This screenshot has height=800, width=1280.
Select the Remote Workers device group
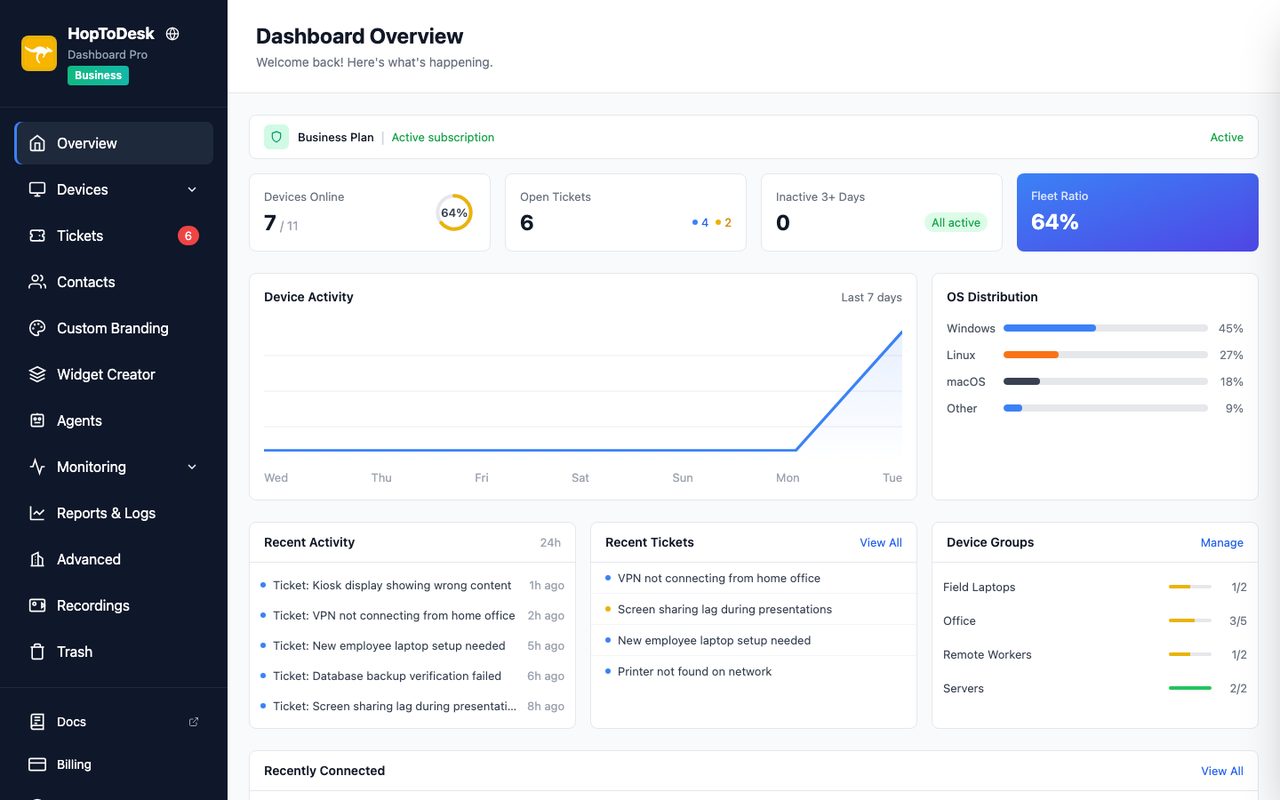pyautogui.click(x=1095, y=655)
